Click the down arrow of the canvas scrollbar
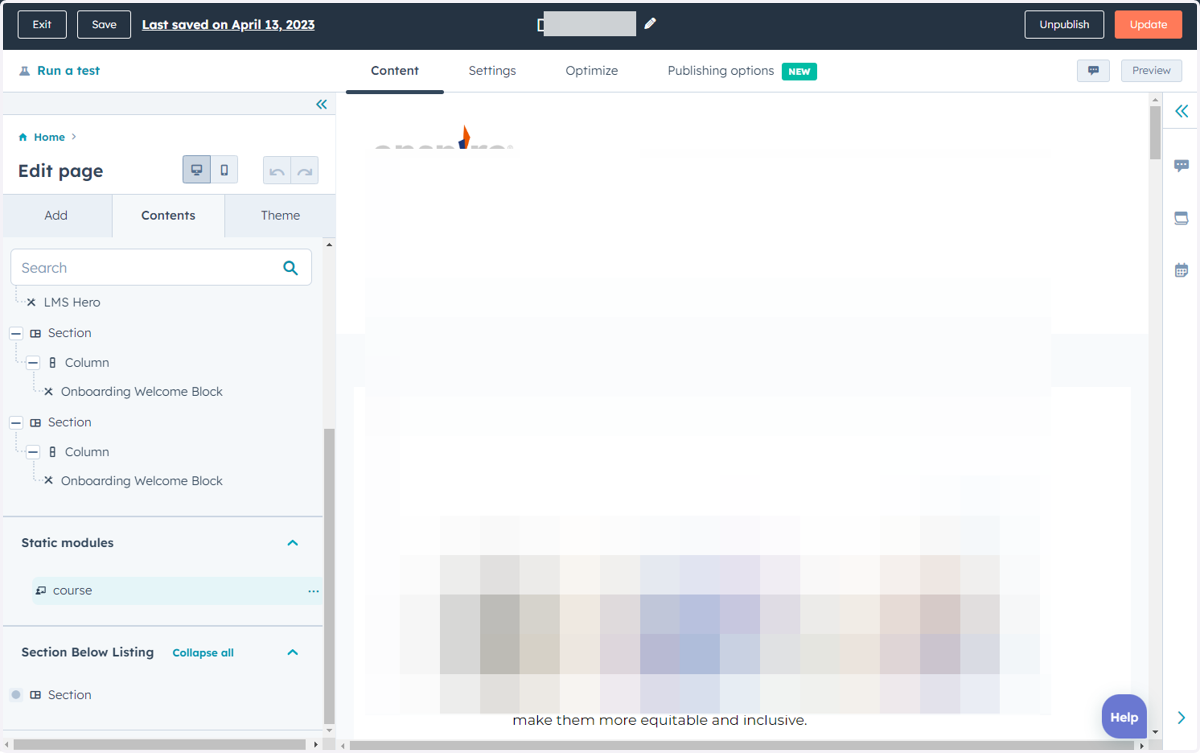 [x=1155, y=732]
